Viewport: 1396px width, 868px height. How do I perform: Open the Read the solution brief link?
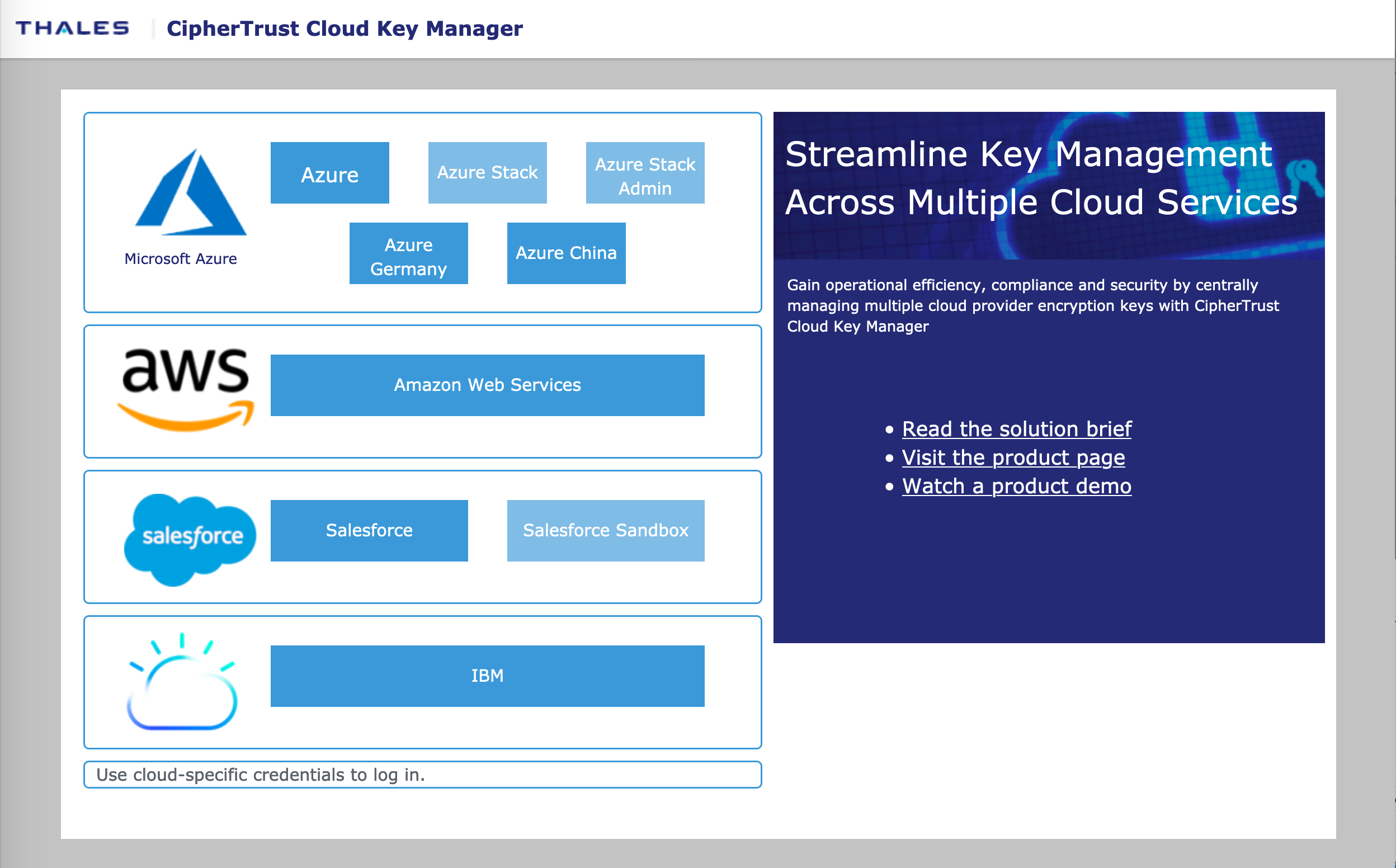coord(1016,430)
